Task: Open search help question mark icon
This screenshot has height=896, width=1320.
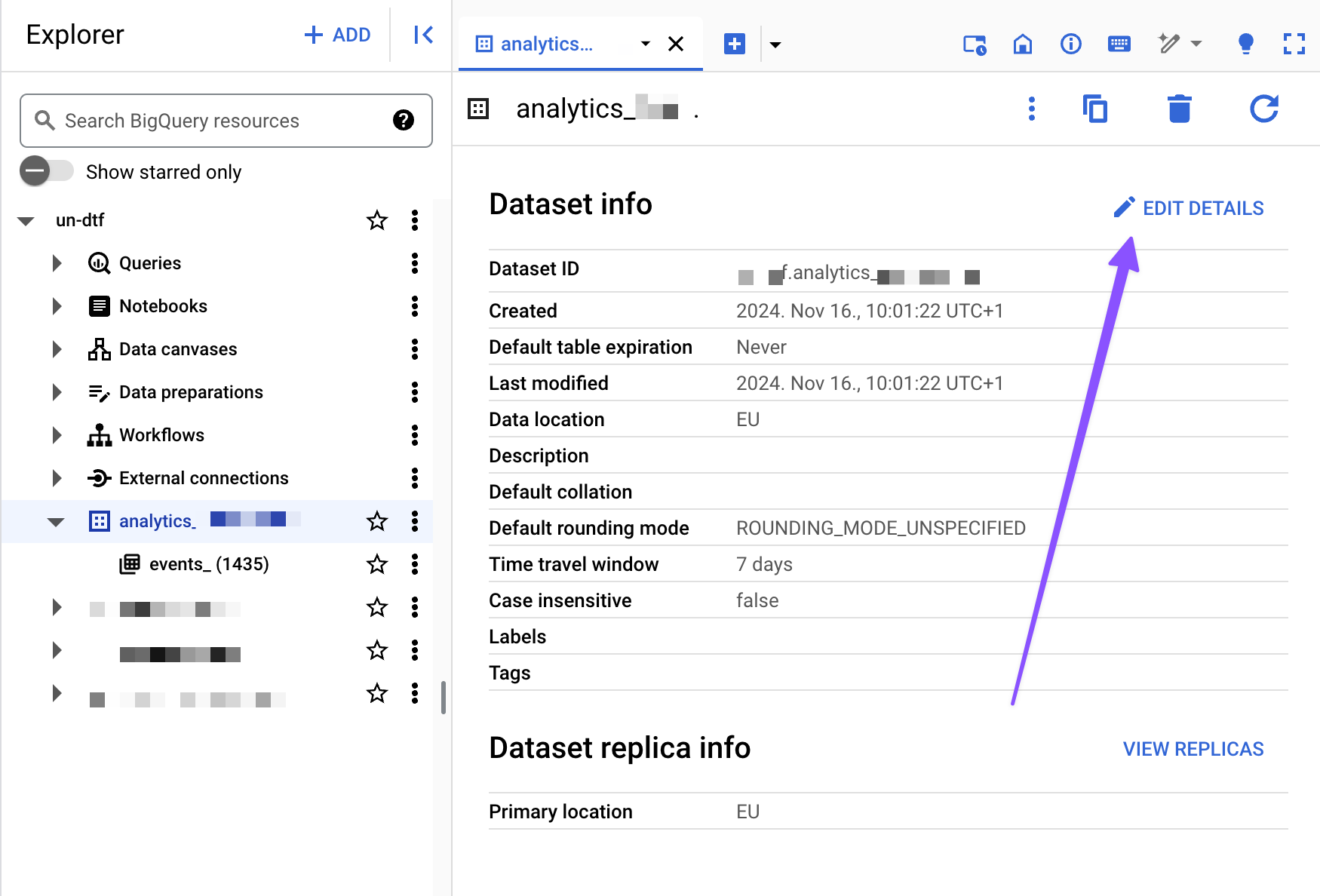Action: click(x=404, y=120)
